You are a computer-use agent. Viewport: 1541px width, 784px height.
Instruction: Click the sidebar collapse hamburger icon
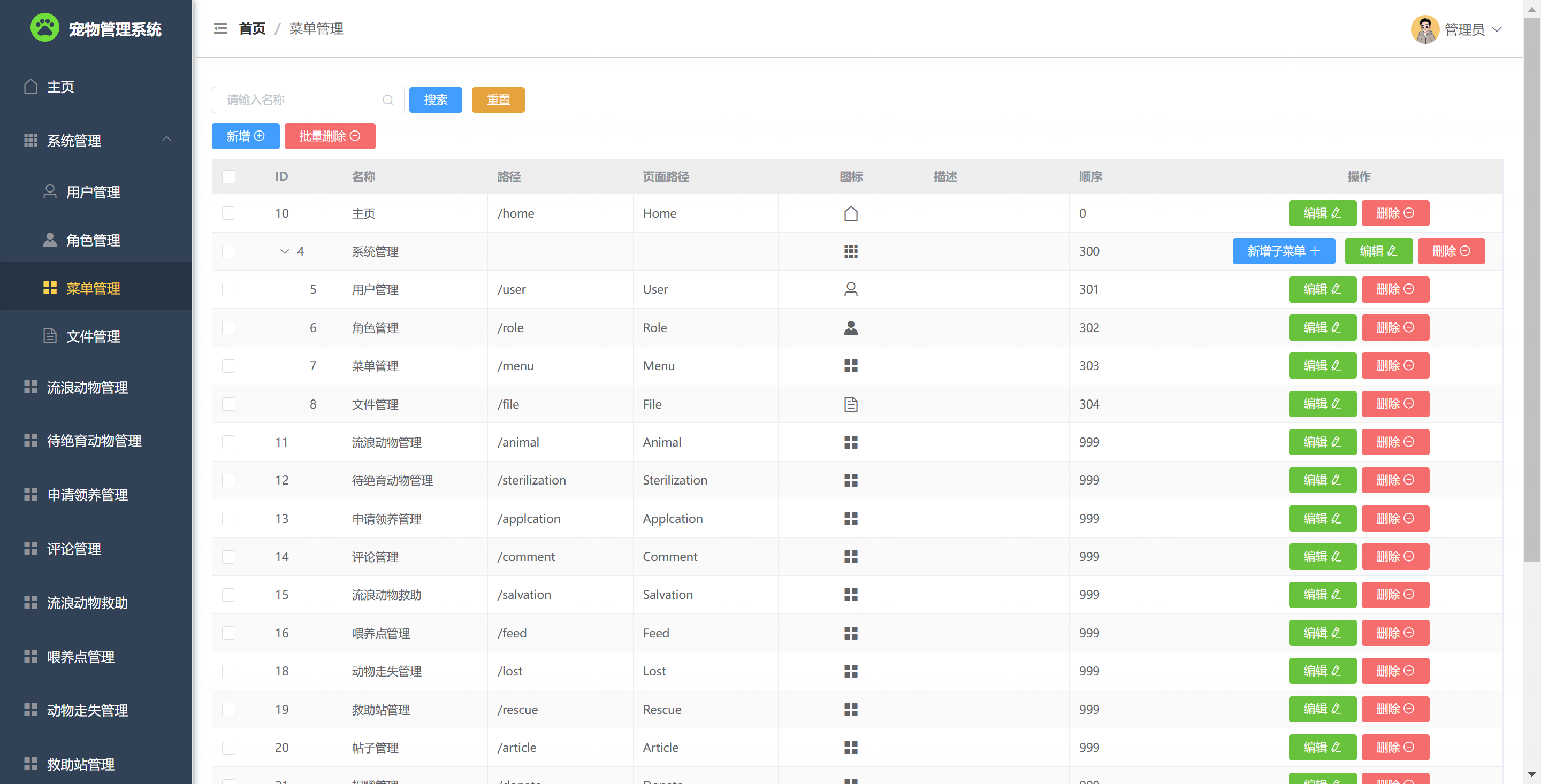(220, 29)
